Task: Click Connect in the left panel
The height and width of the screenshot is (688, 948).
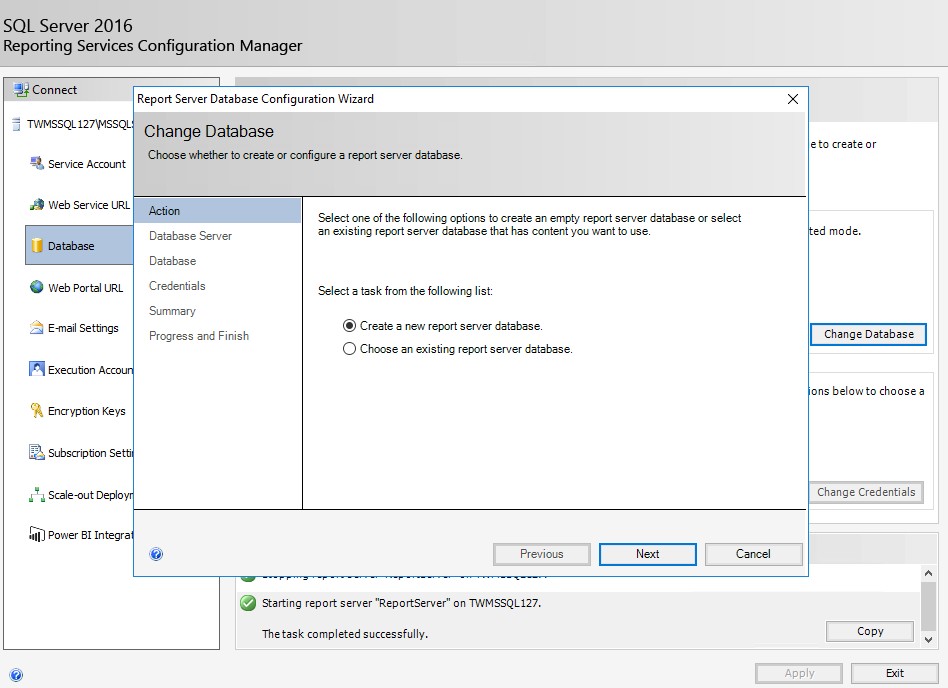Action: coord(54,89)
